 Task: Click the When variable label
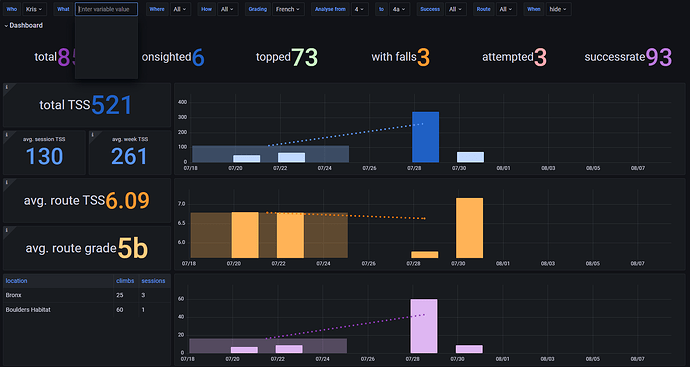534,9
